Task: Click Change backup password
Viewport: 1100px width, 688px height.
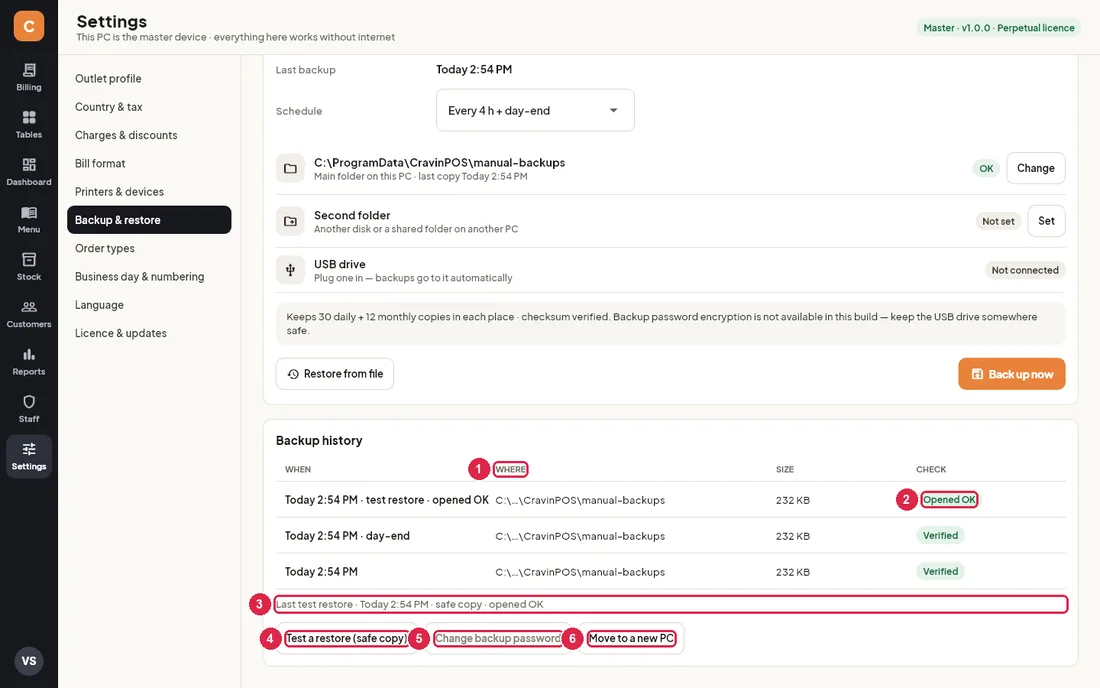Action: tap(497, 638)
